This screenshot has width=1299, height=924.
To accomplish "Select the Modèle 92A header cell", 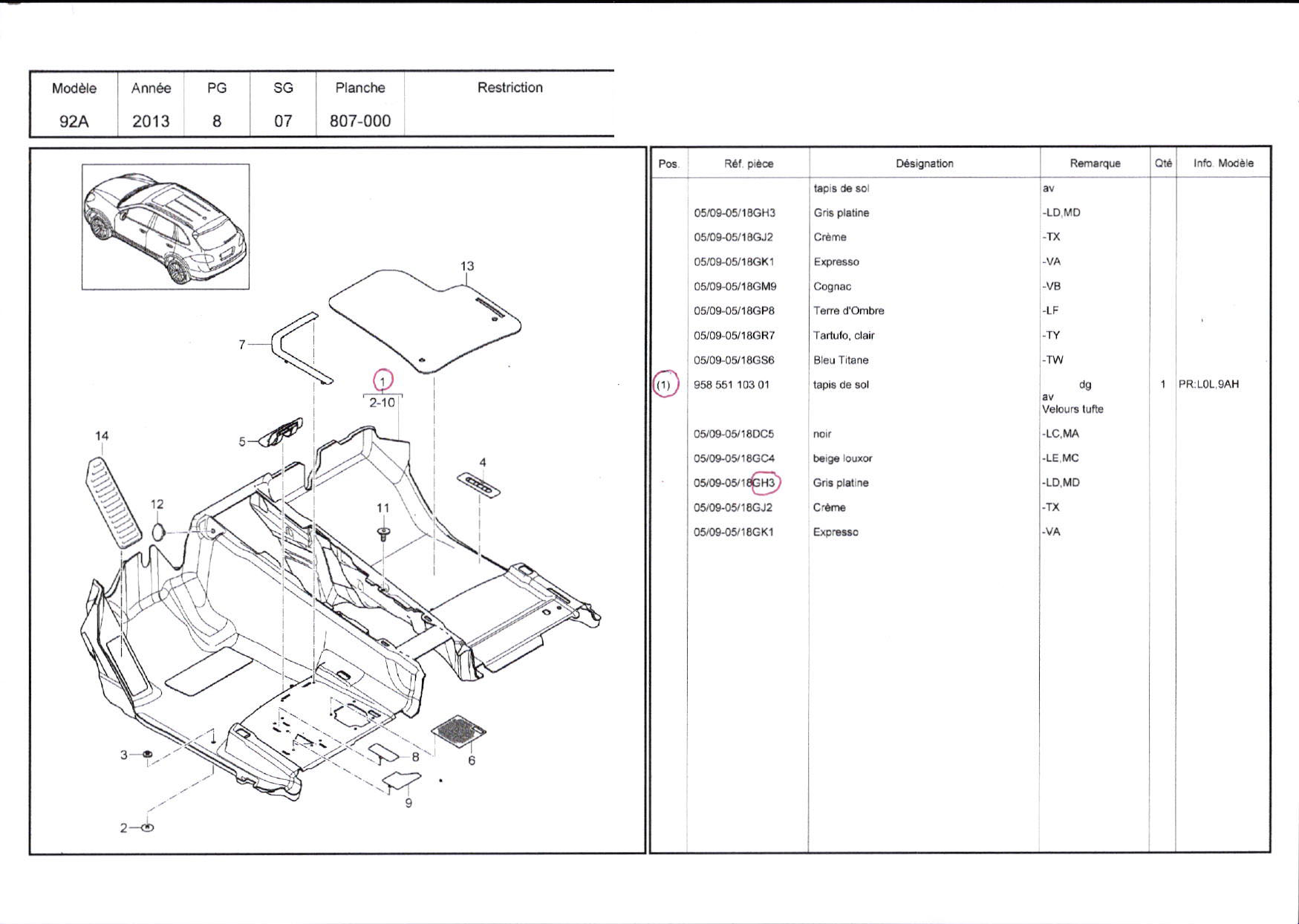I will [x=74, y=104].
